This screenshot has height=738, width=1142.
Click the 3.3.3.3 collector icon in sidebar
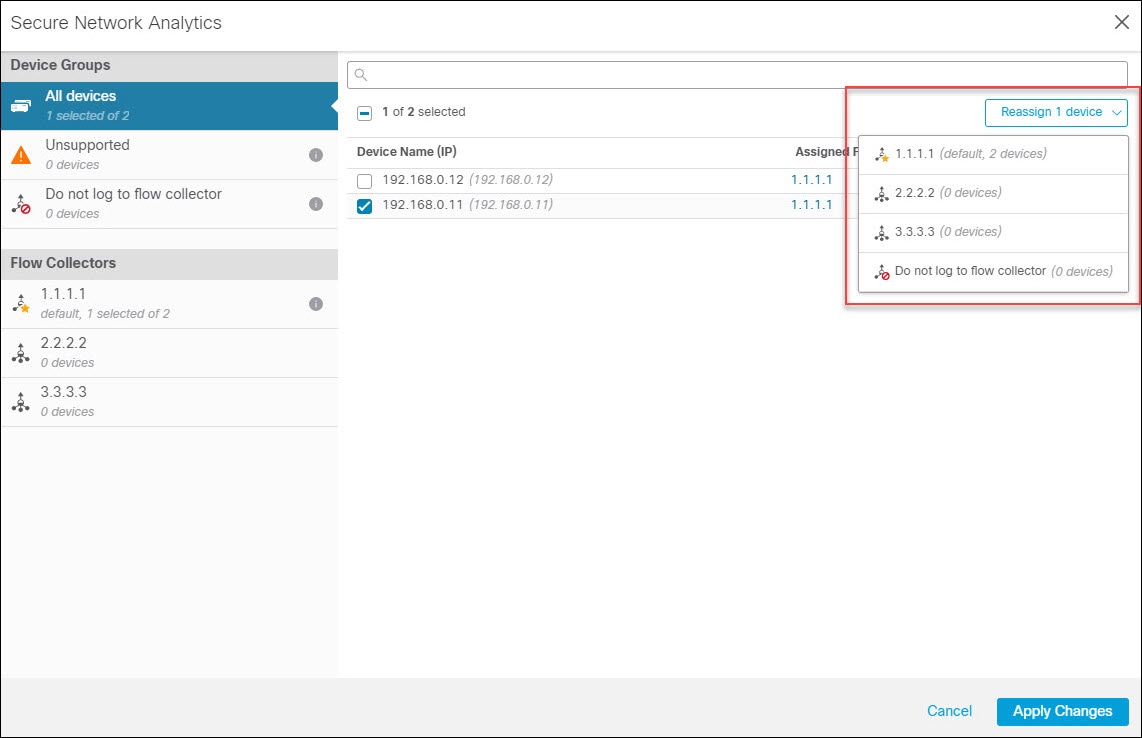point(21,402)
